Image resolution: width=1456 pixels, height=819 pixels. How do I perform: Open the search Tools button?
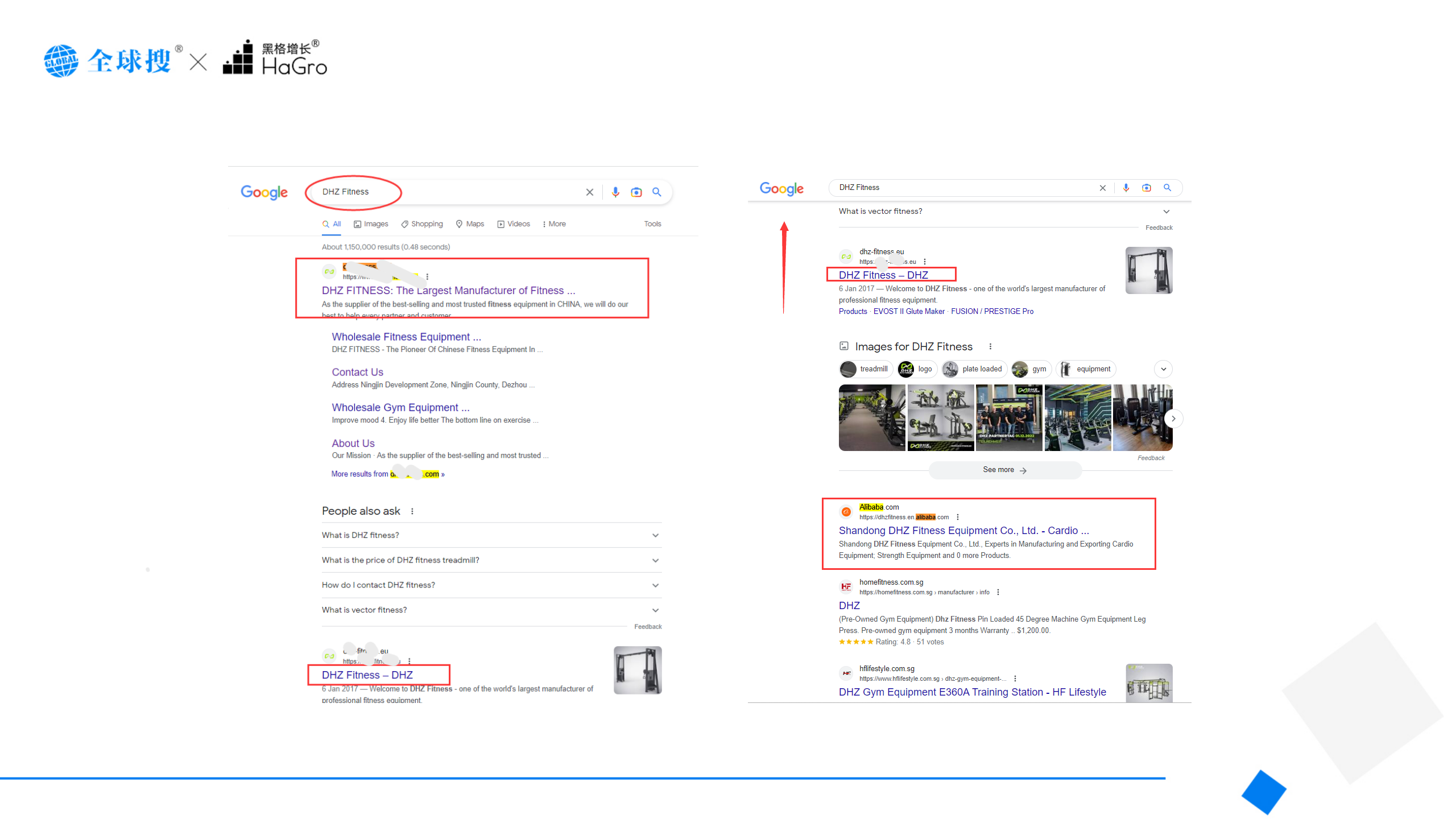pos(652,224)
